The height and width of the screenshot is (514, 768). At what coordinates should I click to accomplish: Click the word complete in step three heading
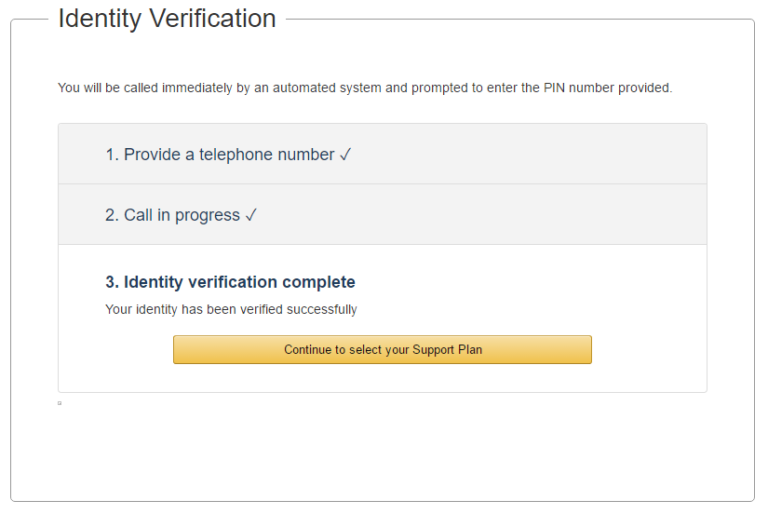coord(321,282)
